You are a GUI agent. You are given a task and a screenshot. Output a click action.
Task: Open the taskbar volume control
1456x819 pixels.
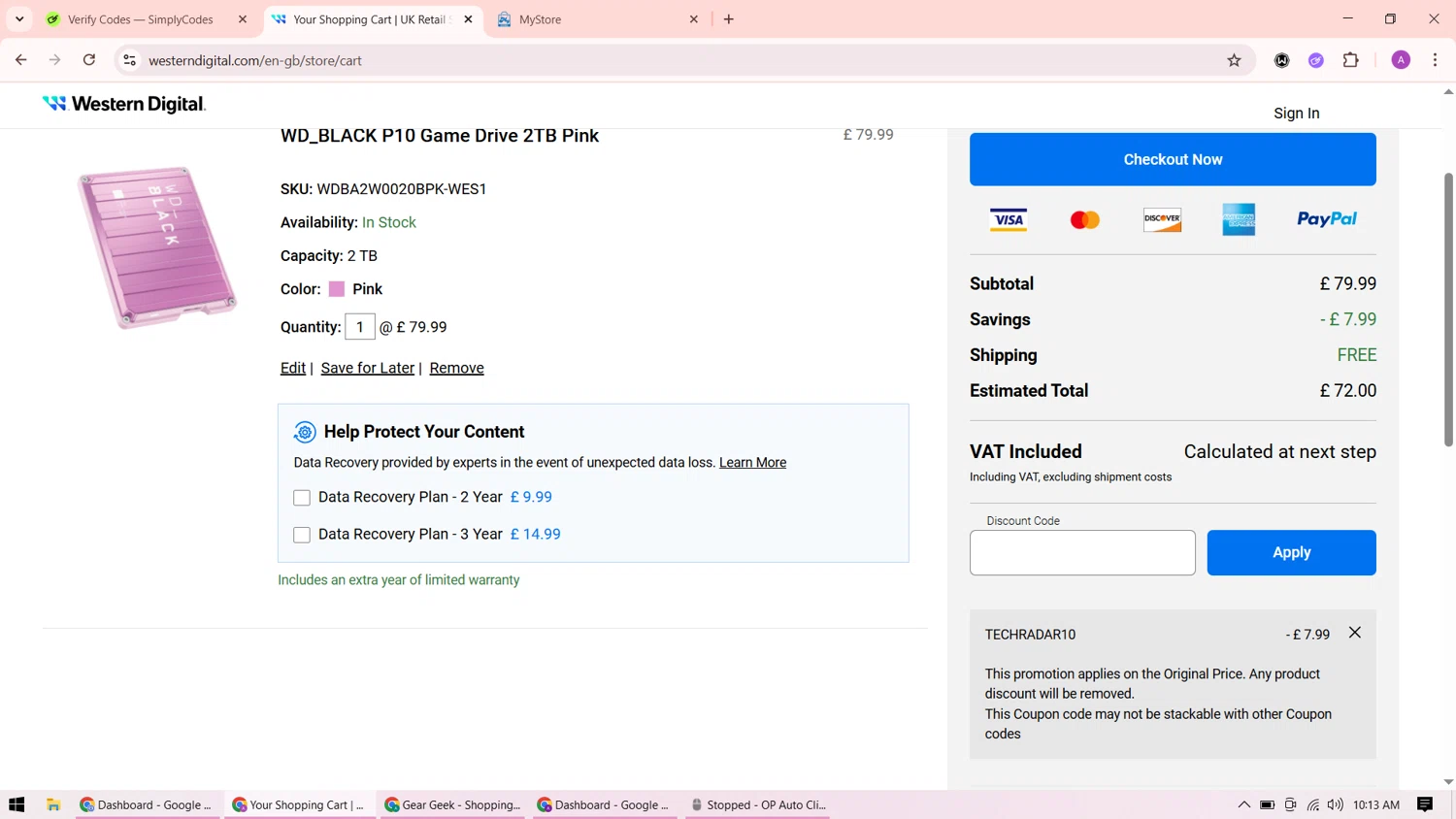[1336, 804]
